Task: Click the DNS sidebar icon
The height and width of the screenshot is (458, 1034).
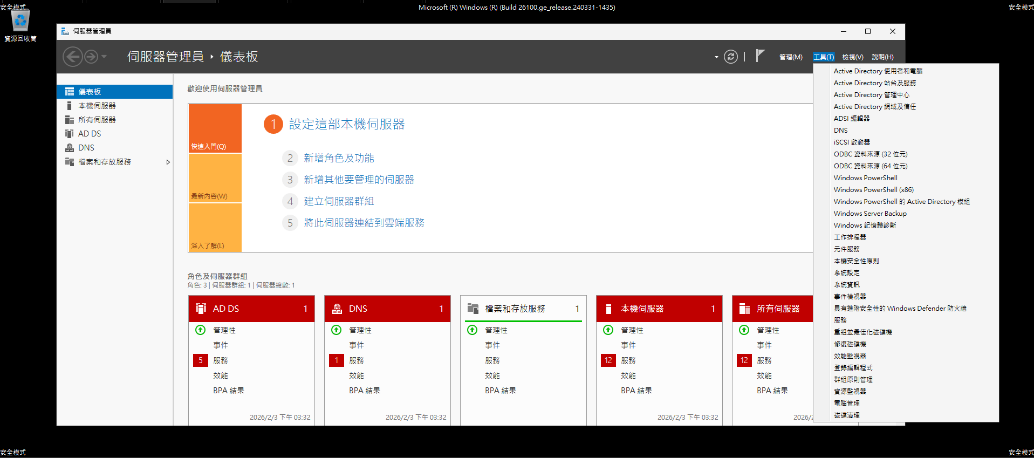Action: click(69, 148)
